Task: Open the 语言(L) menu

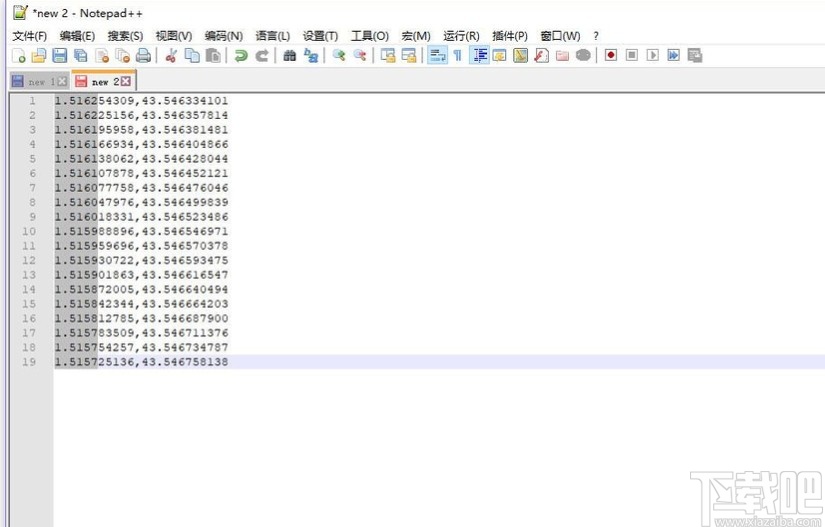Action: click(x=273, y=36)
